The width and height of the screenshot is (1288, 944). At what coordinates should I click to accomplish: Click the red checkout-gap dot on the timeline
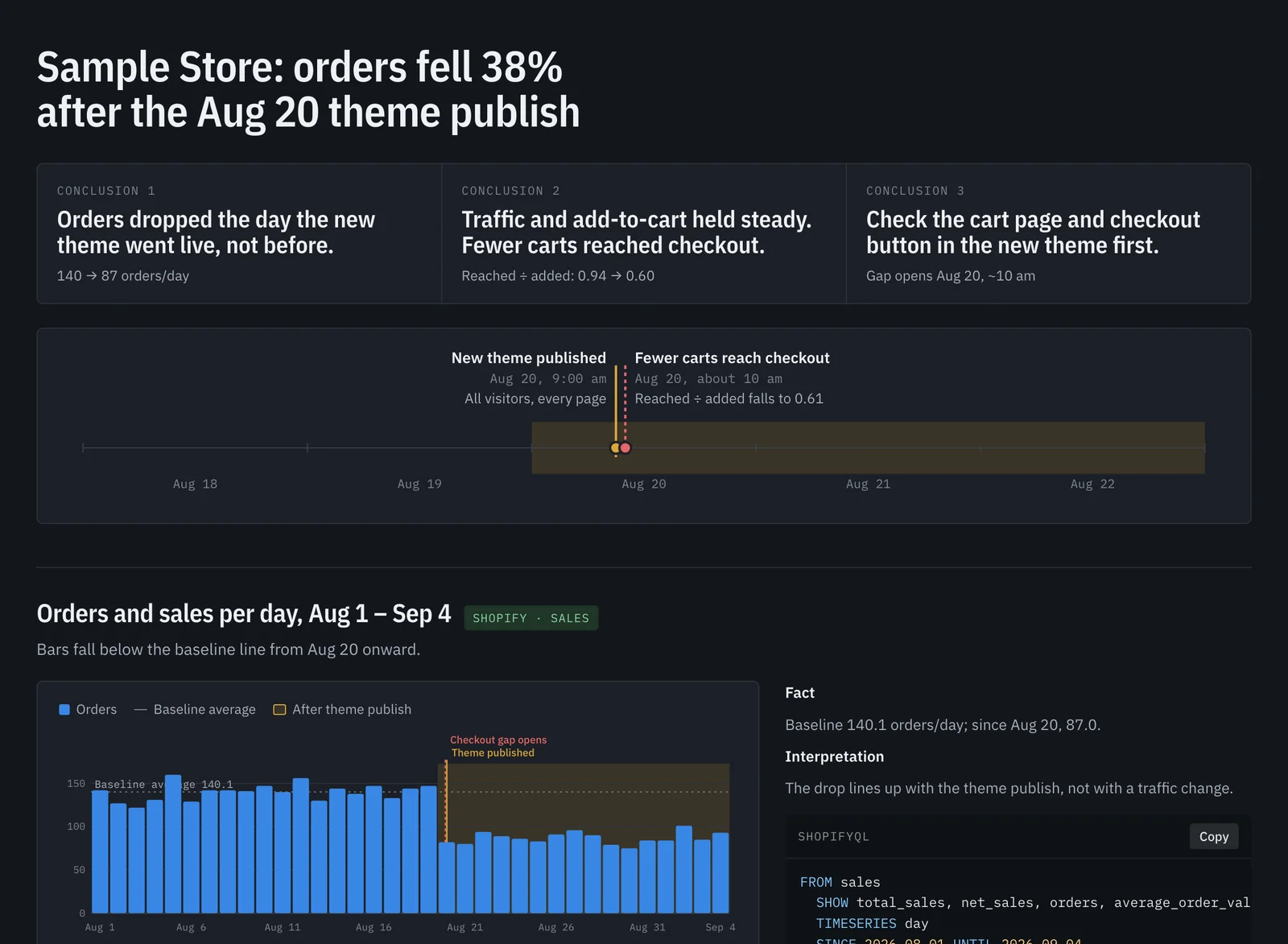click(x=625, y=448)
